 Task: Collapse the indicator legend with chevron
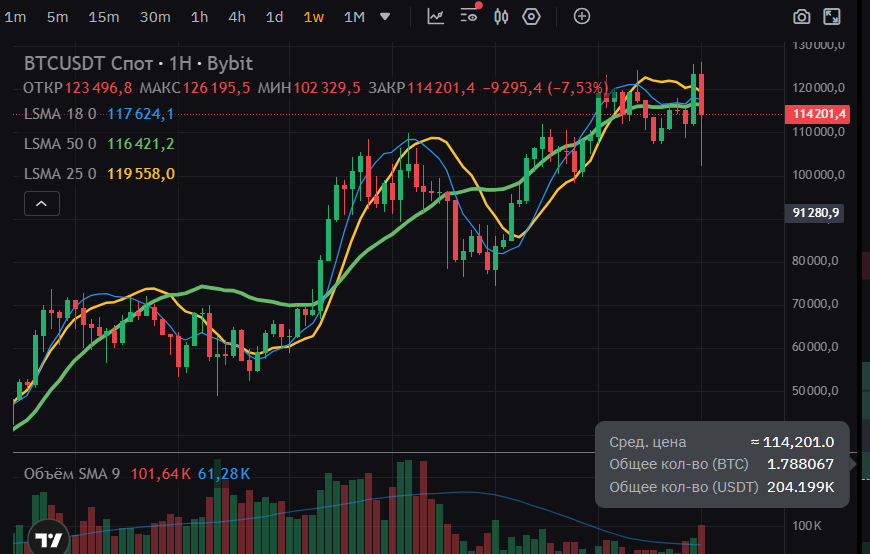pyautogui.click(x=41, y=204)
